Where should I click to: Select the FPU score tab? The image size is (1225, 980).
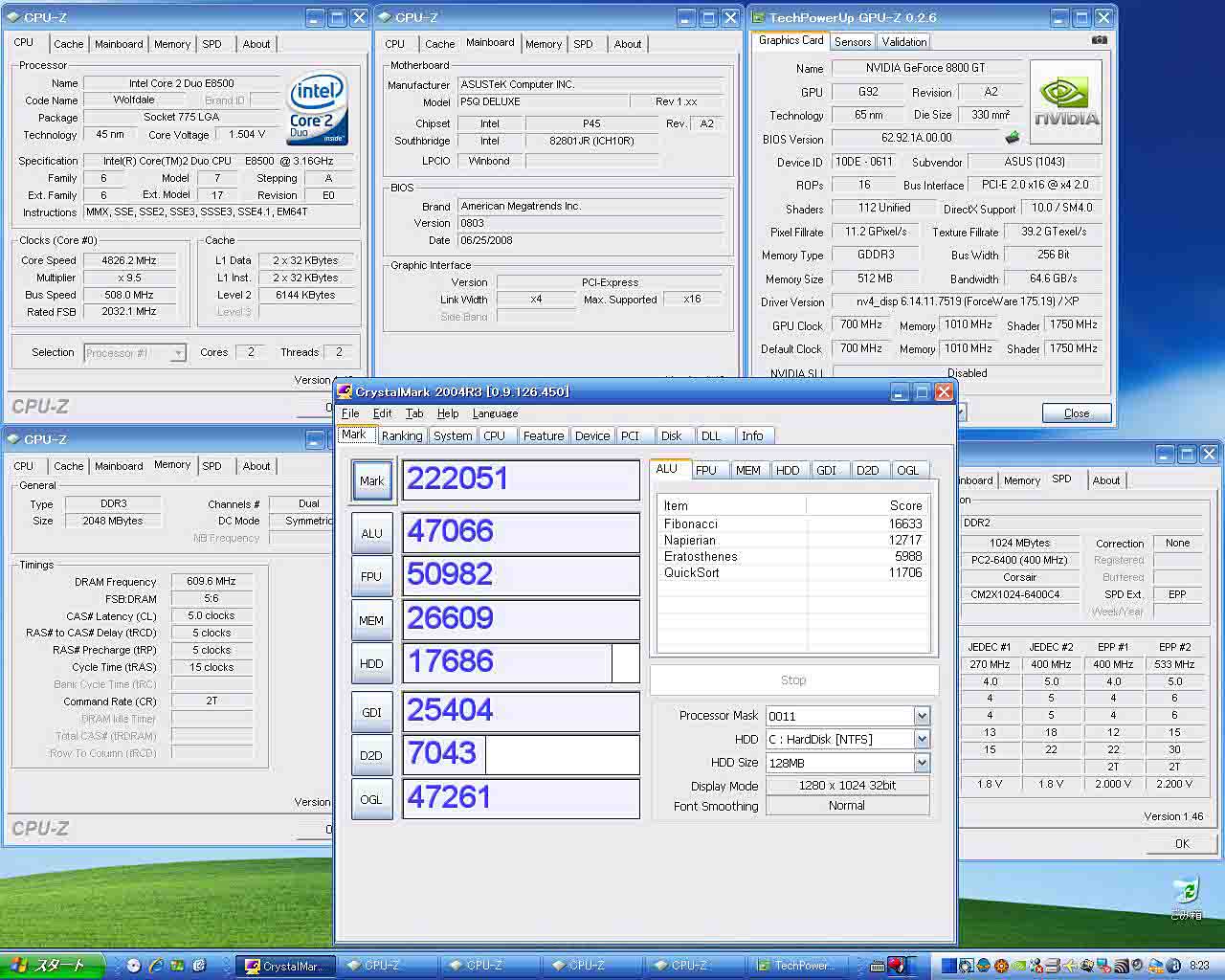pos(706,470)
